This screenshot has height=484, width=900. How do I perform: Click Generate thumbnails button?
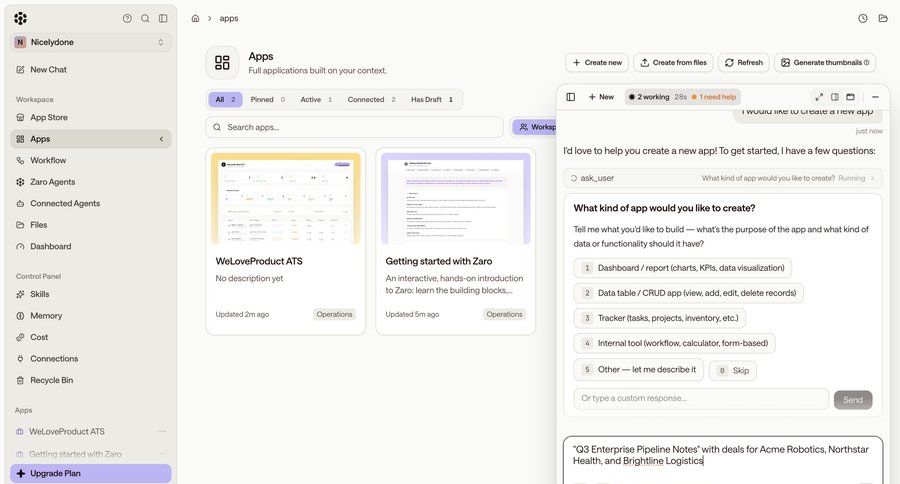point(825,63)
